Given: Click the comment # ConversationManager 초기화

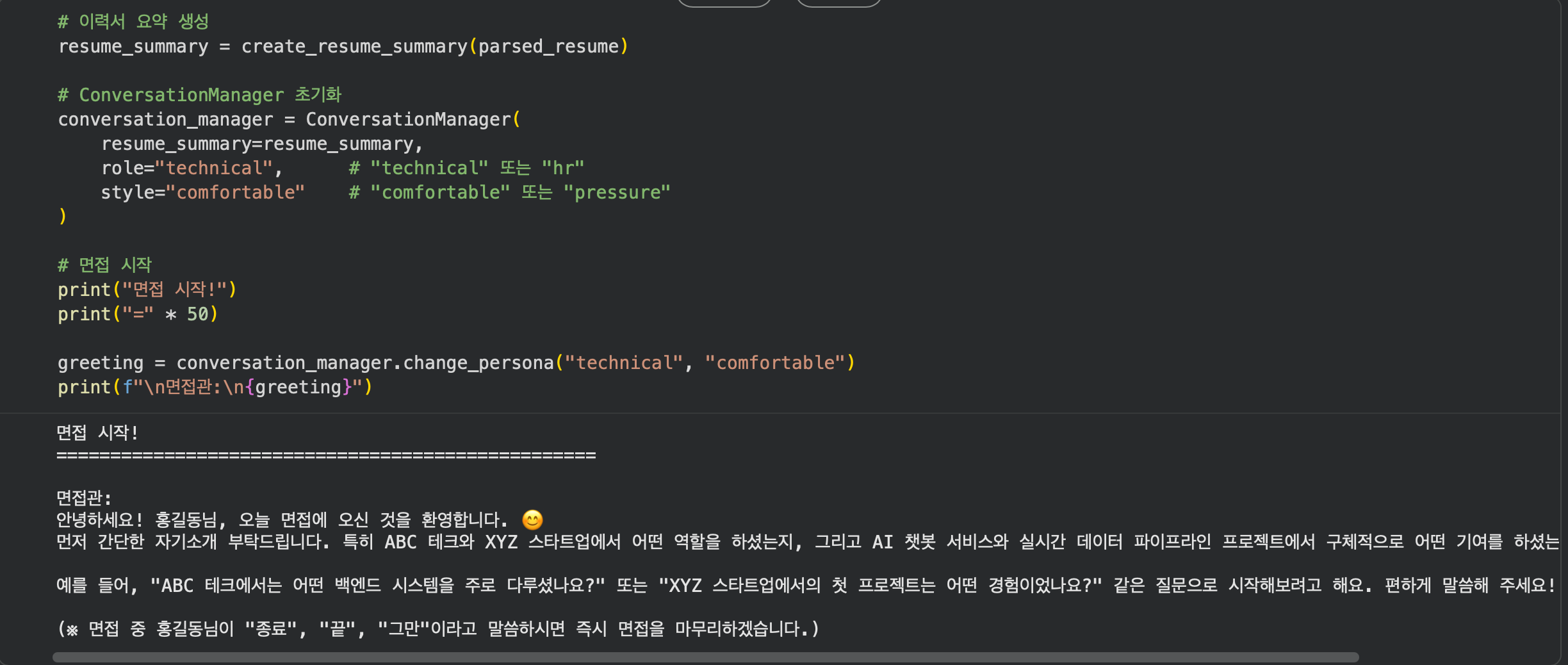Looking at the screenshot, I should coord(199,94).
